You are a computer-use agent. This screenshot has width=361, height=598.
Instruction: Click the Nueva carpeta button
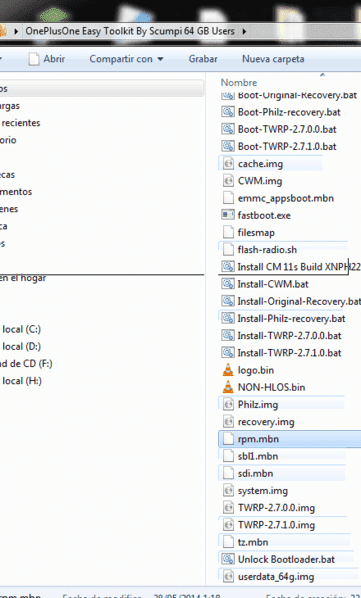[x=273, y=59]
